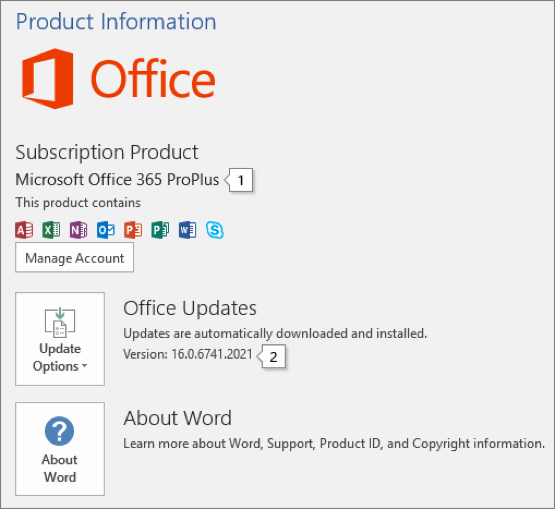Click the OneNote app icon
The width and height of the screenshot is (555, 509).
79,230
